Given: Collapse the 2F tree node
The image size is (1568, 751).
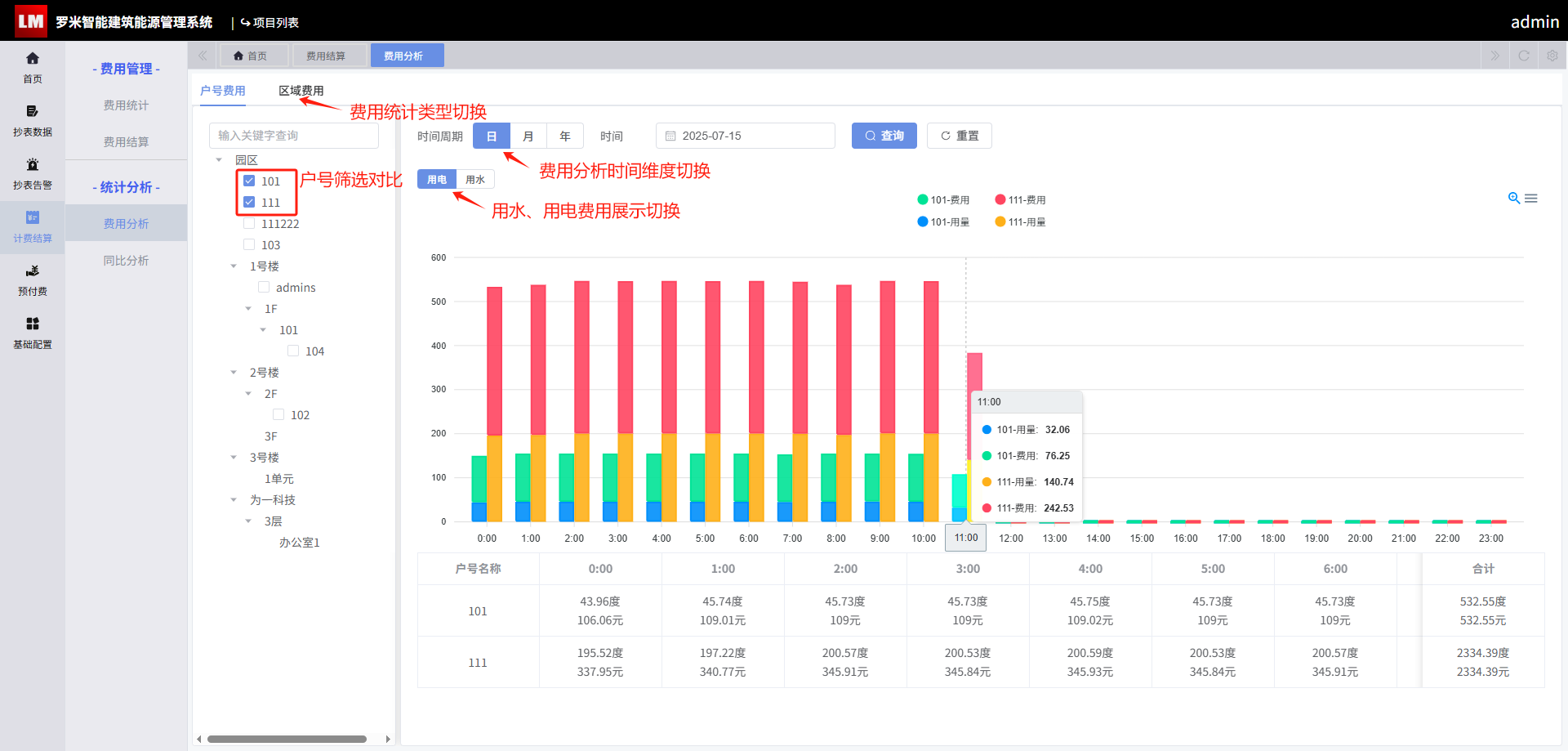Looking at the screenshot, I should [248, 393].
